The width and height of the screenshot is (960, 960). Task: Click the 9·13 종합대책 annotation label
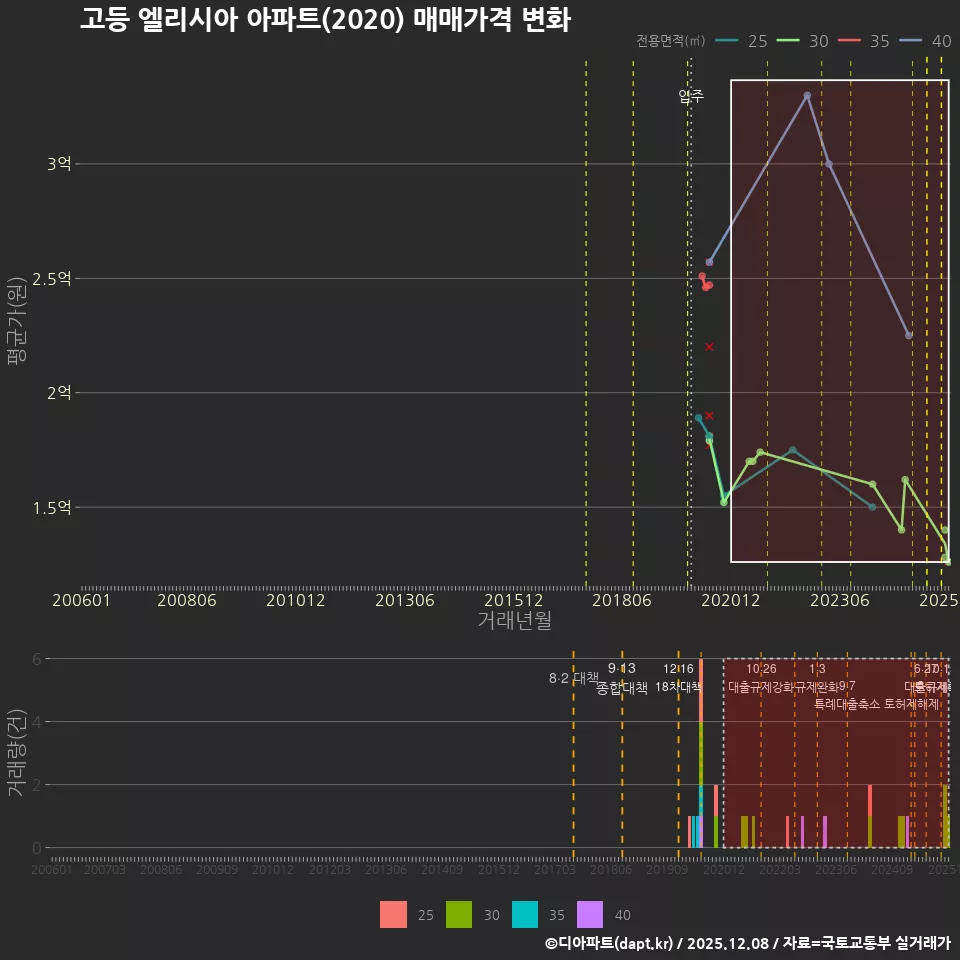click(x=624, y=679)
